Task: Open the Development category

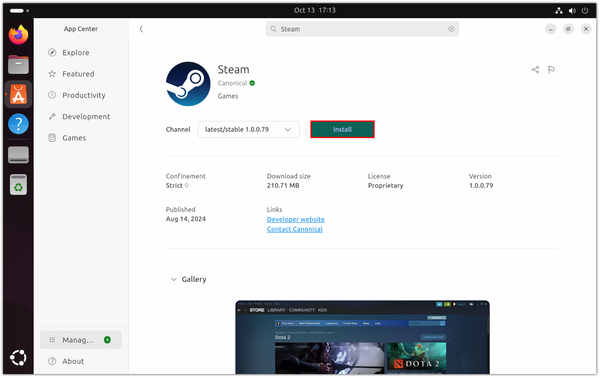Action: point(81,117)
